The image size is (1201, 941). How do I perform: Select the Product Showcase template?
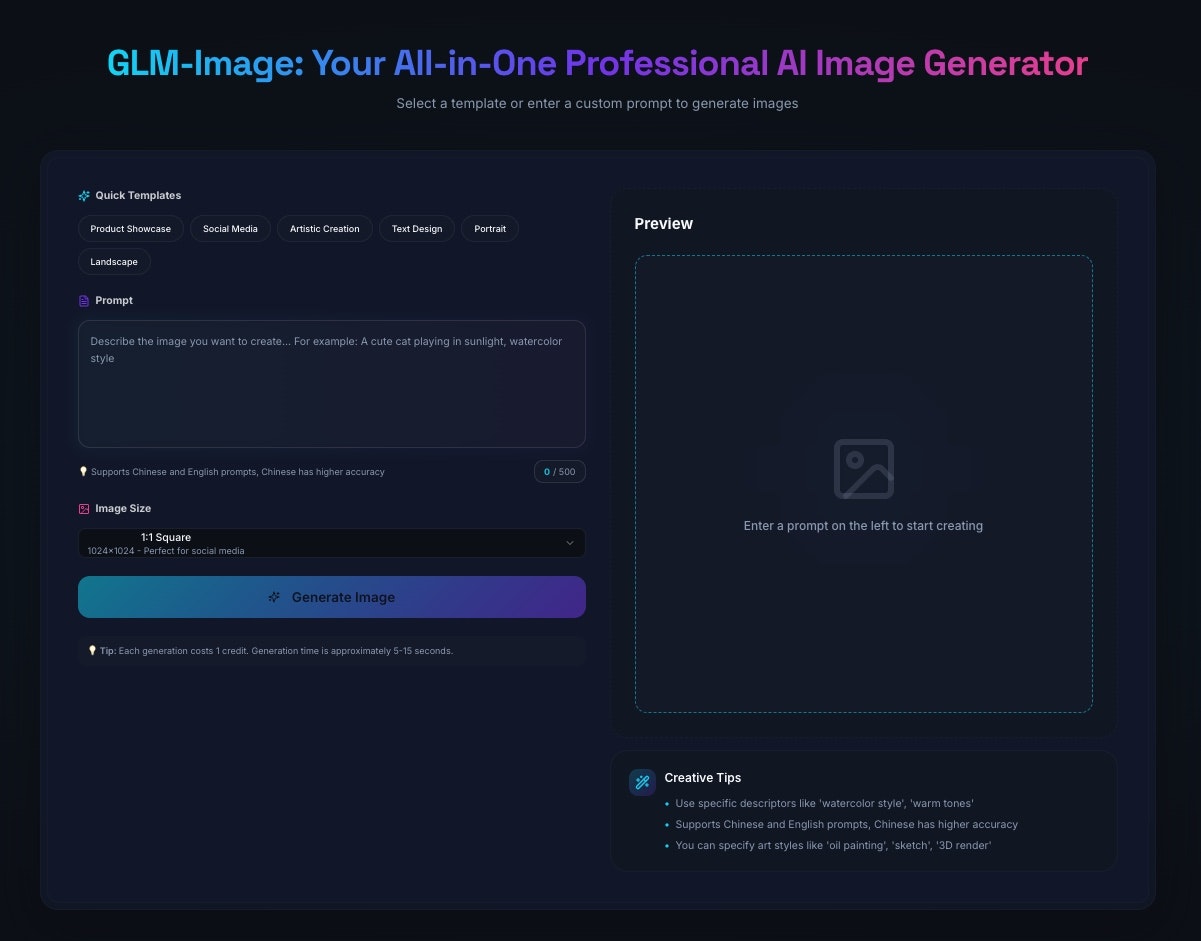pos(129,228)
